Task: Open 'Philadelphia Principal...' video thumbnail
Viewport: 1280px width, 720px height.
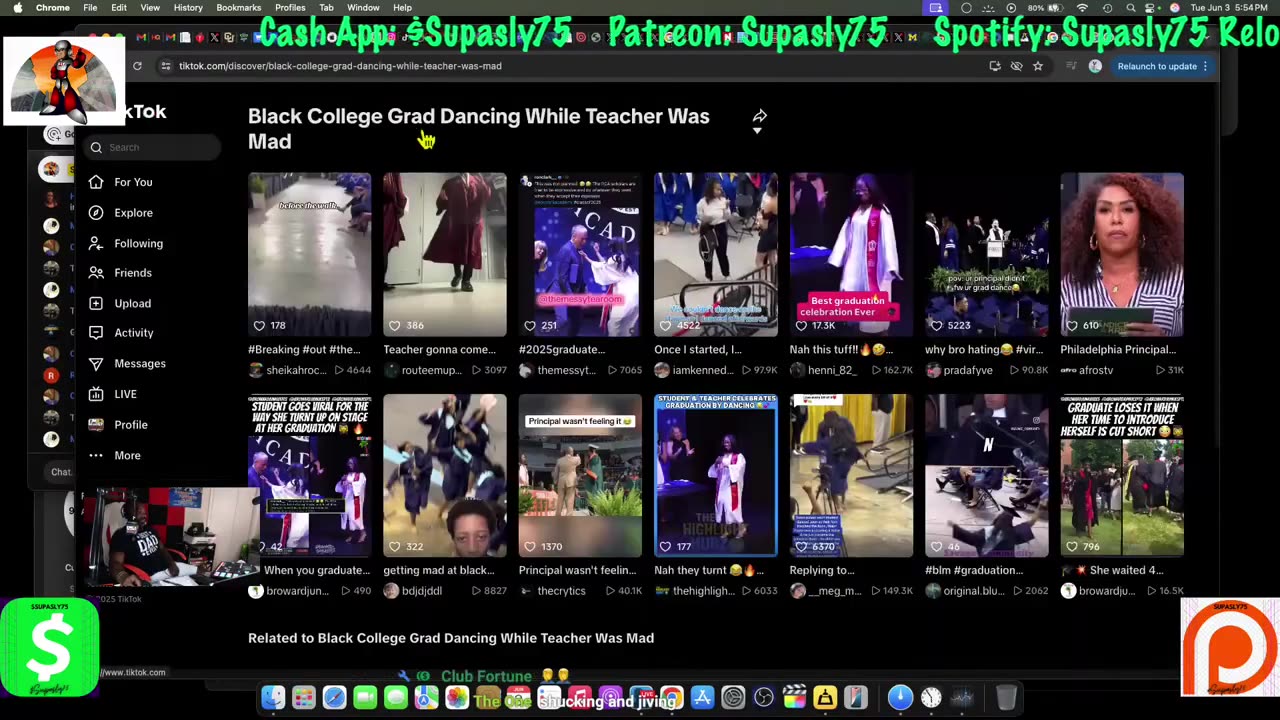Action: (x=1122, y=255)
